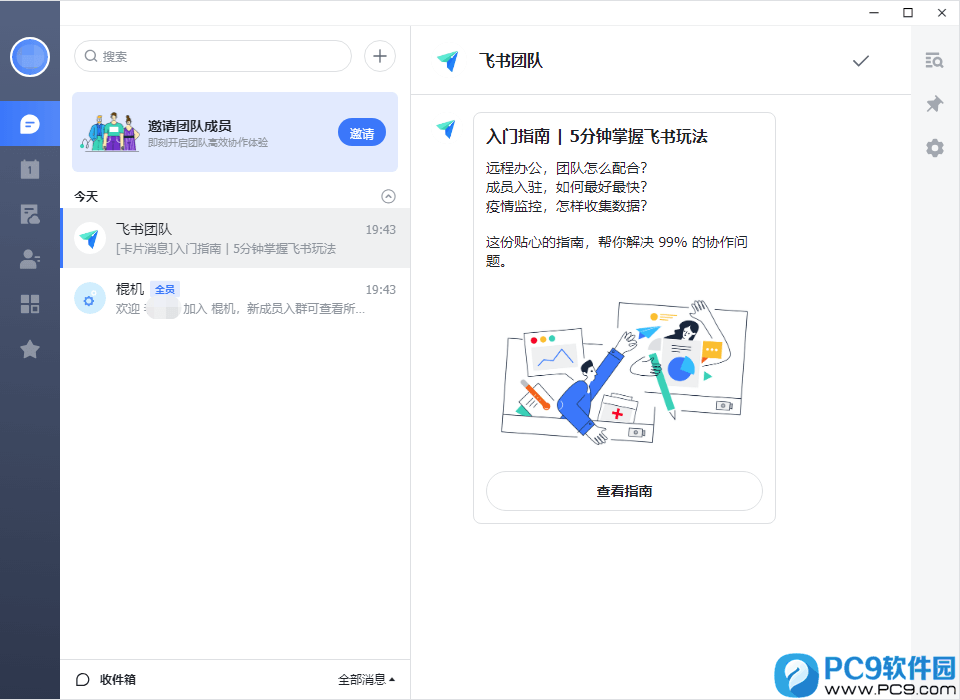Open the cloud Docs icon in sidebar
The height and width of the screenshot is (700, 960).
(30, 214)
